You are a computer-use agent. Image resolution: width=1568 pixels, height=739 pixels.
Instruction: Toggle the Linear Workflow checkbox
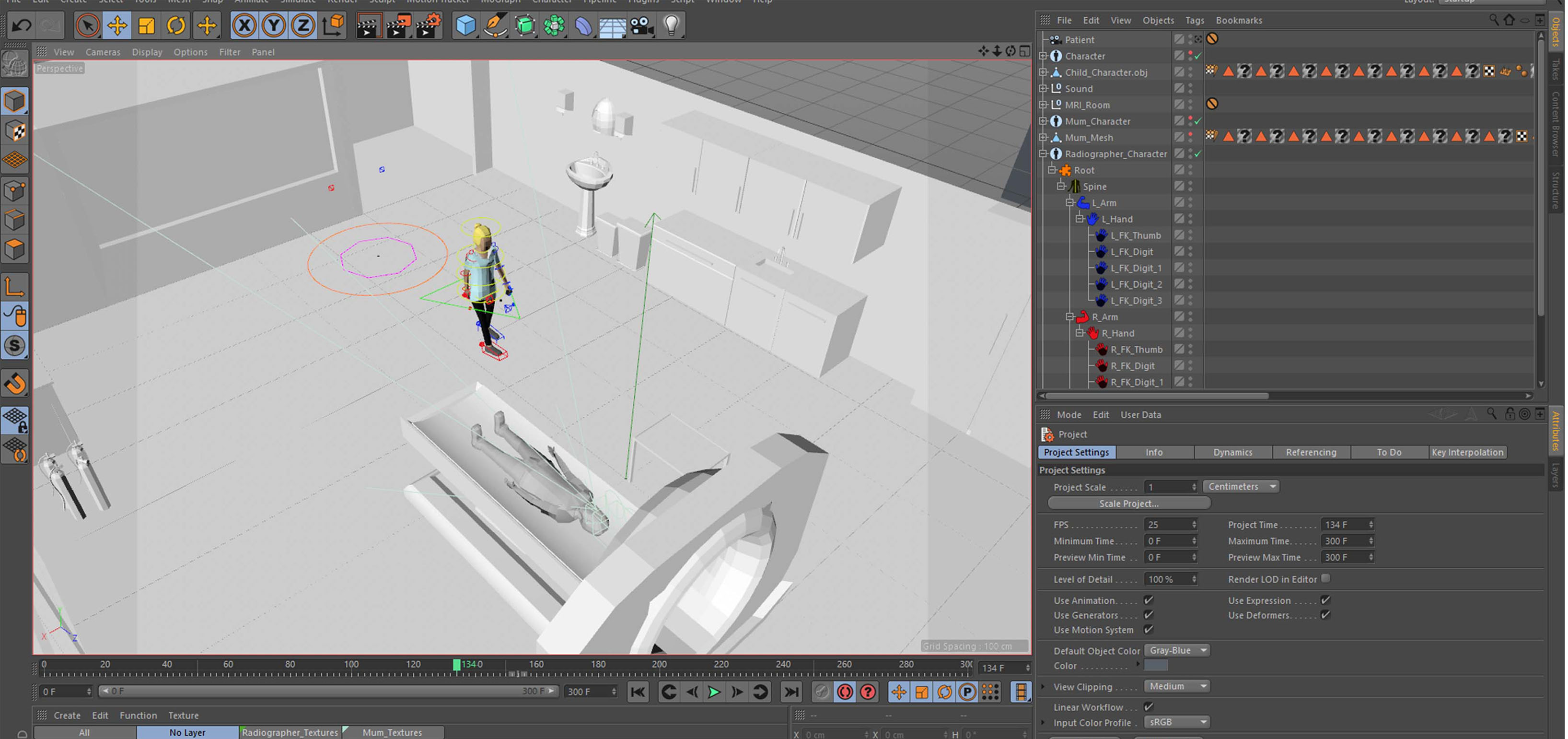pos(1149,707)
